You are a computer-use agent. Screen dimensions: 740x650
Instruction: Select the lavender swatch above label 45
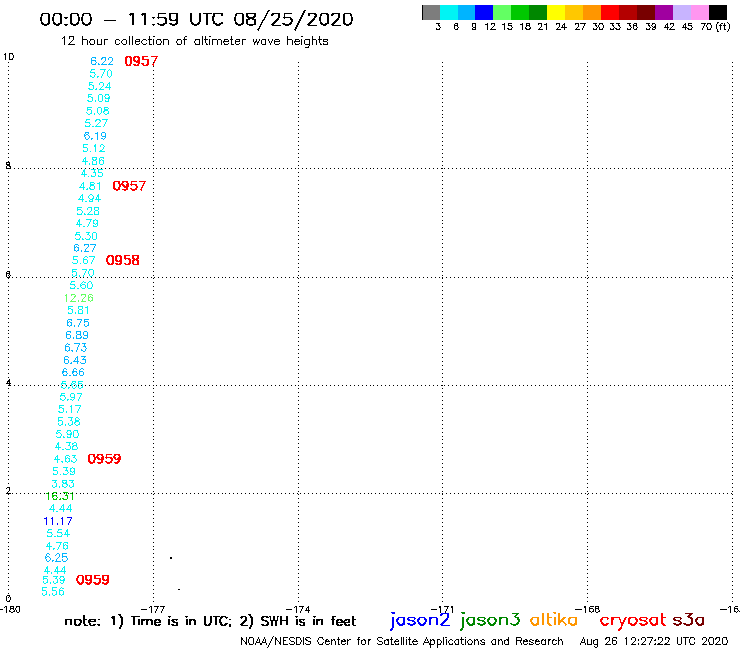682,12
